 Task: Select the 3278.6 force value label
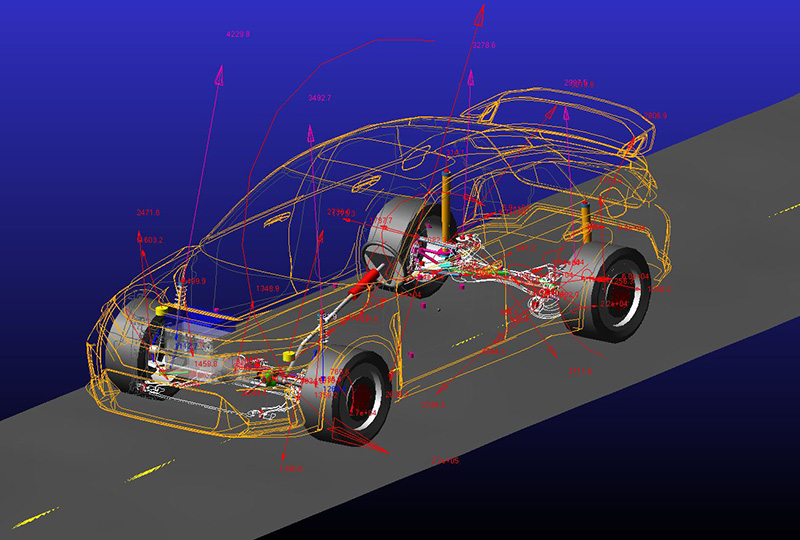click(x=484, y=45)
